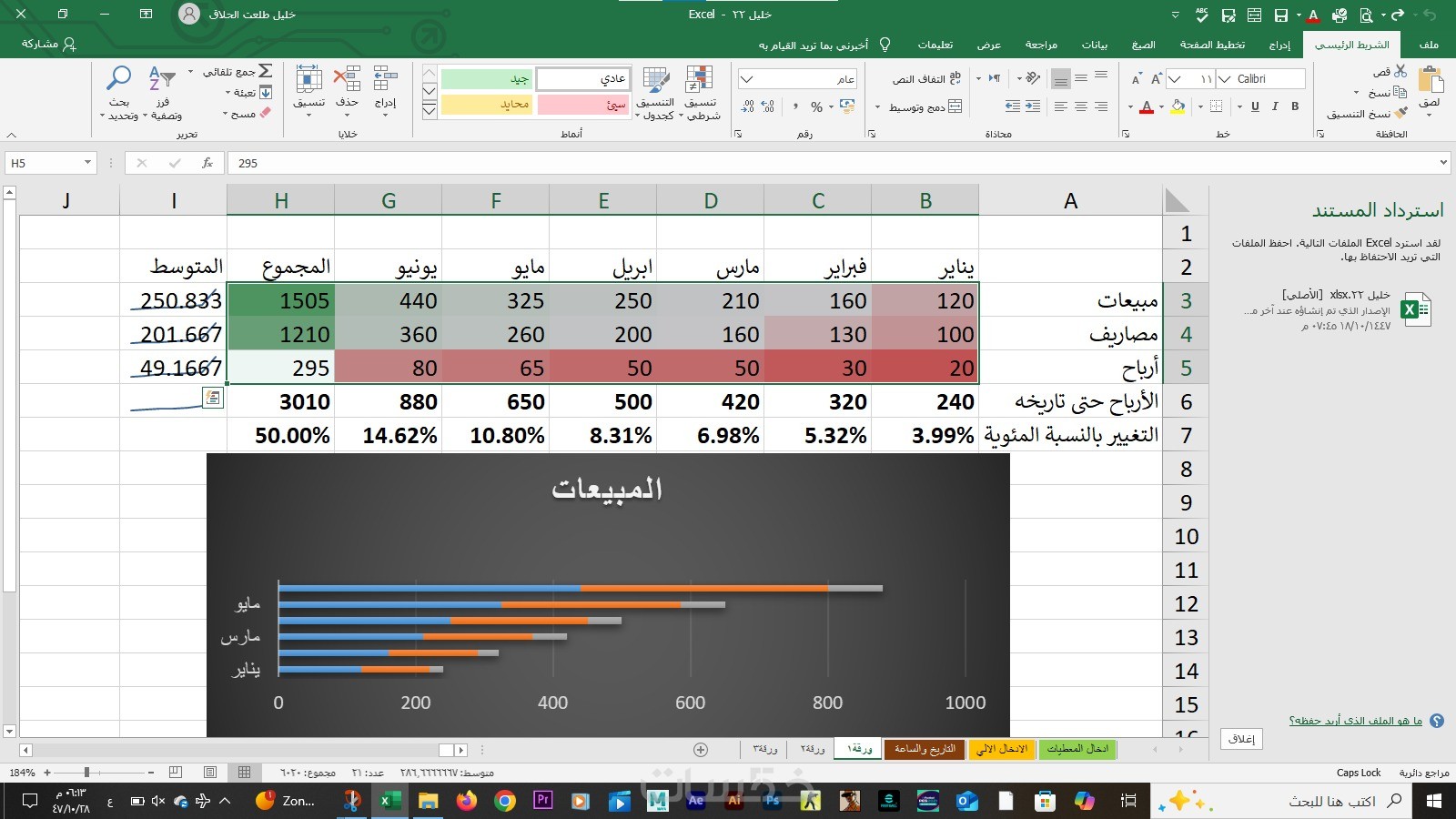Switch to Page Layout view in status bar
Viewport: 1456px width, 819px height.
(x=210, y=773)
